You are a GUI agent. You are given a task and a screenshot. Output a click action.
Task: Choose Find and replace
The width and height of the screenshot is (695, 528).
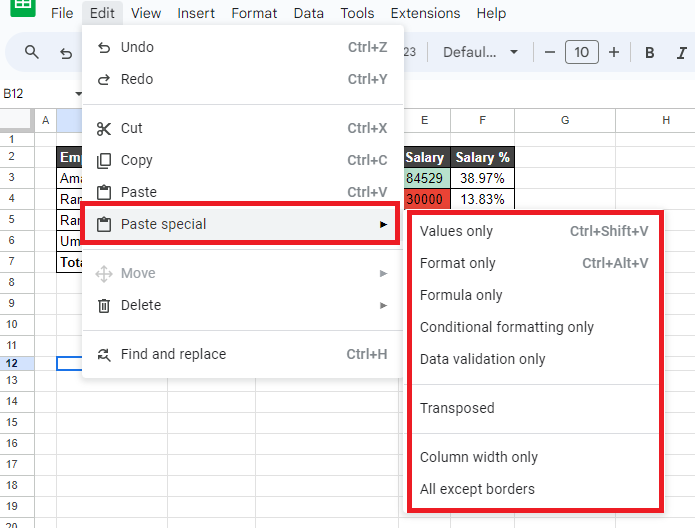point(242,354)
